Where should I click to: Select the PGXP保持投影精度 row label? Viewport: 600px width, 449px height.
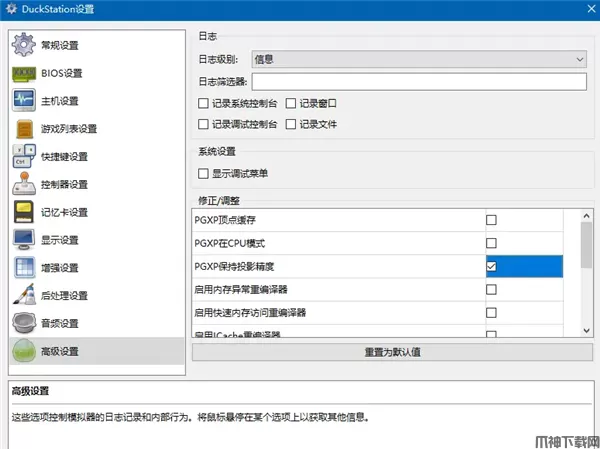point(234,266)
